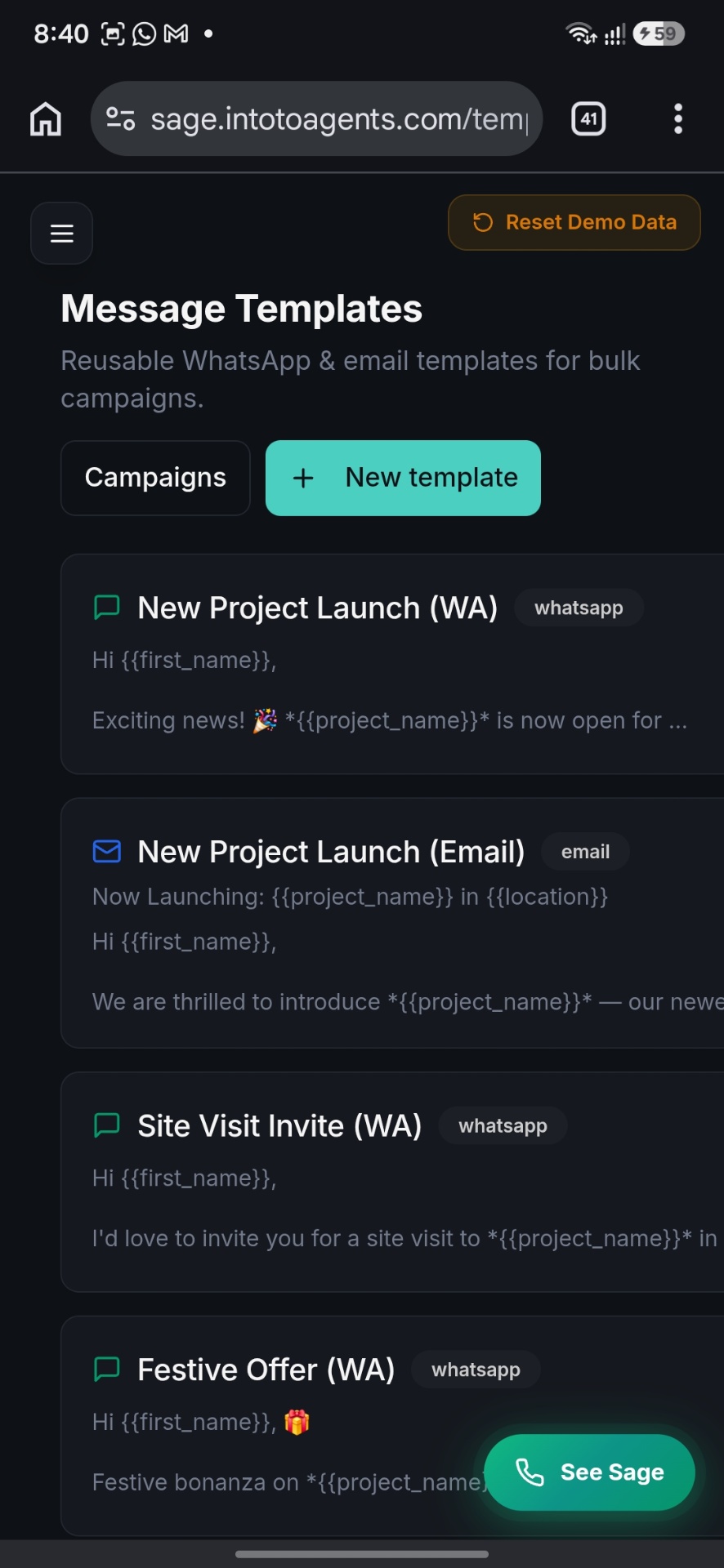Viewport: 724px width, 1568px height.
Task: Click the Reset Demo Data button
Action: tap(574, 222)
